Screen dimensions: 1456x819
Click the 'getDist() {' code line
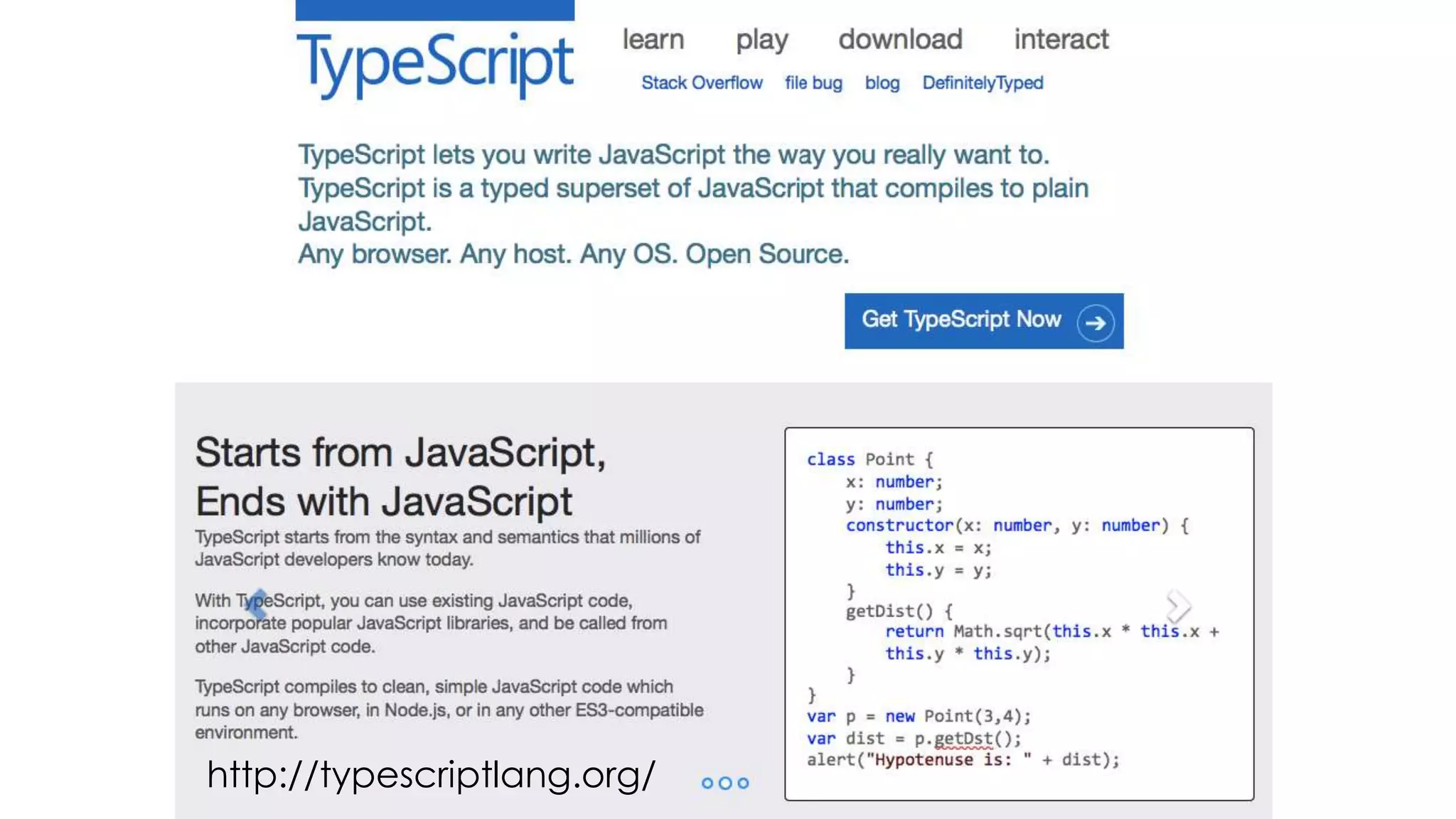click(x=899, y=611)
